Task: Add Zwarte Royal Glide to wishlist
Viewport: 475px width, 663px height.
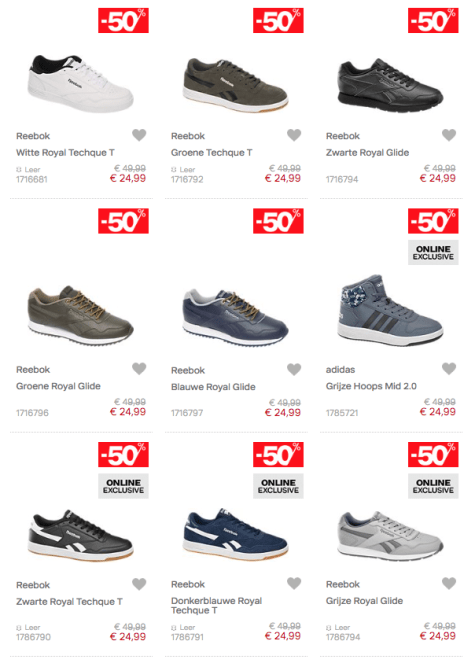Action: [449, 135]
